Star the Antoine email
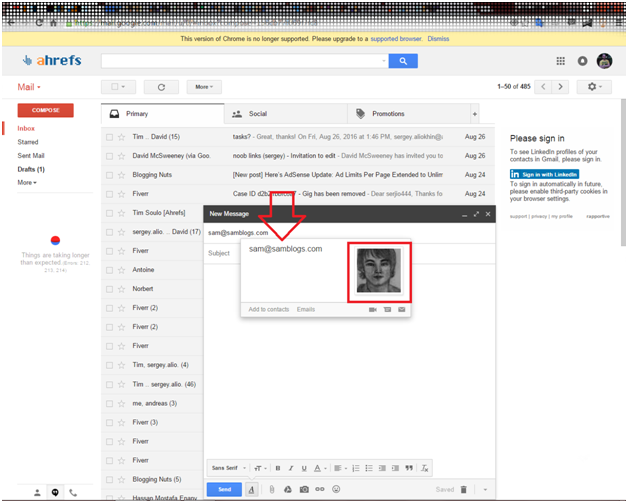The image size is (628, 503). click(x=121, y=270)
